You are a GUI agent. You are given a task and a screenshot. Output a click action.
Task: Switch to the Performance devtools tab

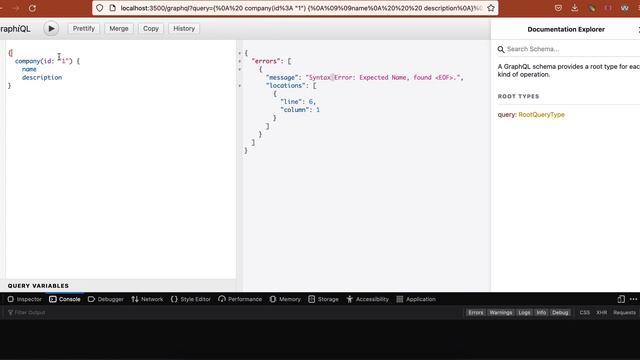240,299
